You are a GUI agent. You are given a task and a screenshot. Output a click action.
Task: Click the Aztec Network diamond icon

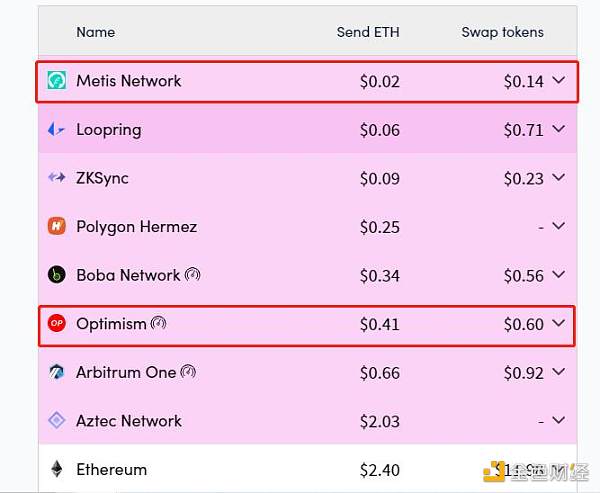coord(57,421)
